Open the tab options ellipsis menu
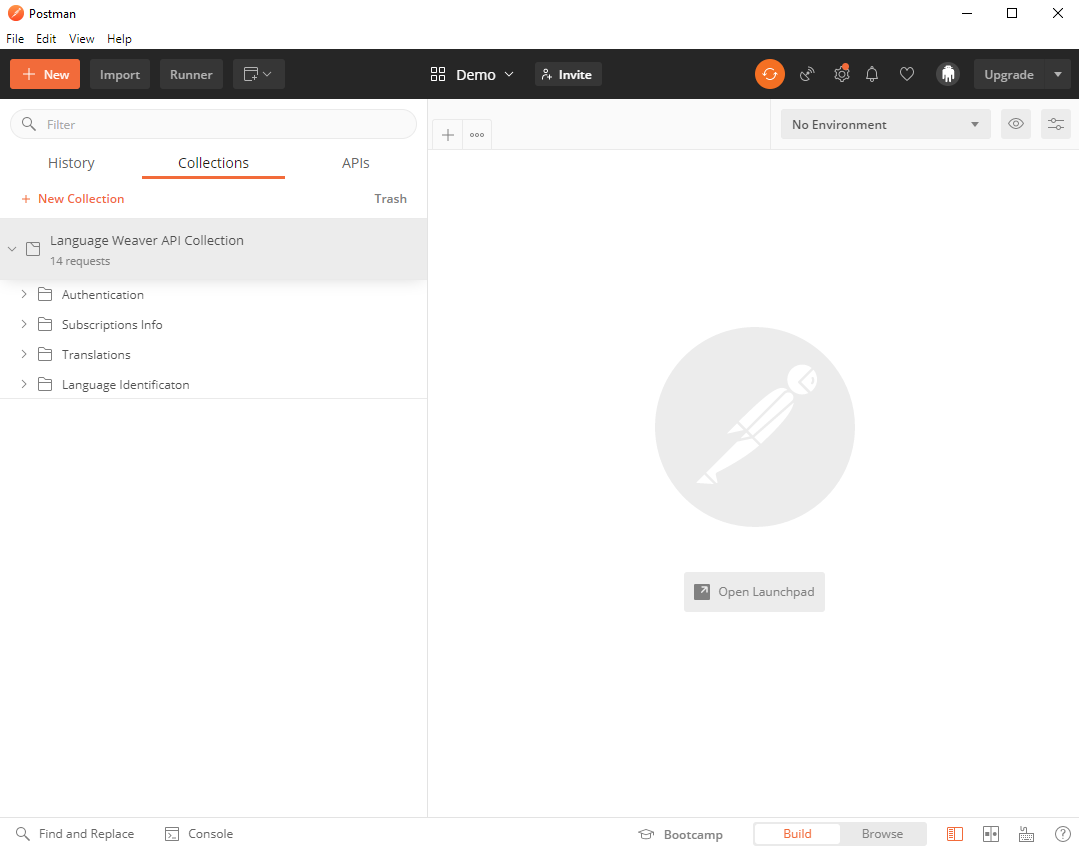 tap(477, 135)
